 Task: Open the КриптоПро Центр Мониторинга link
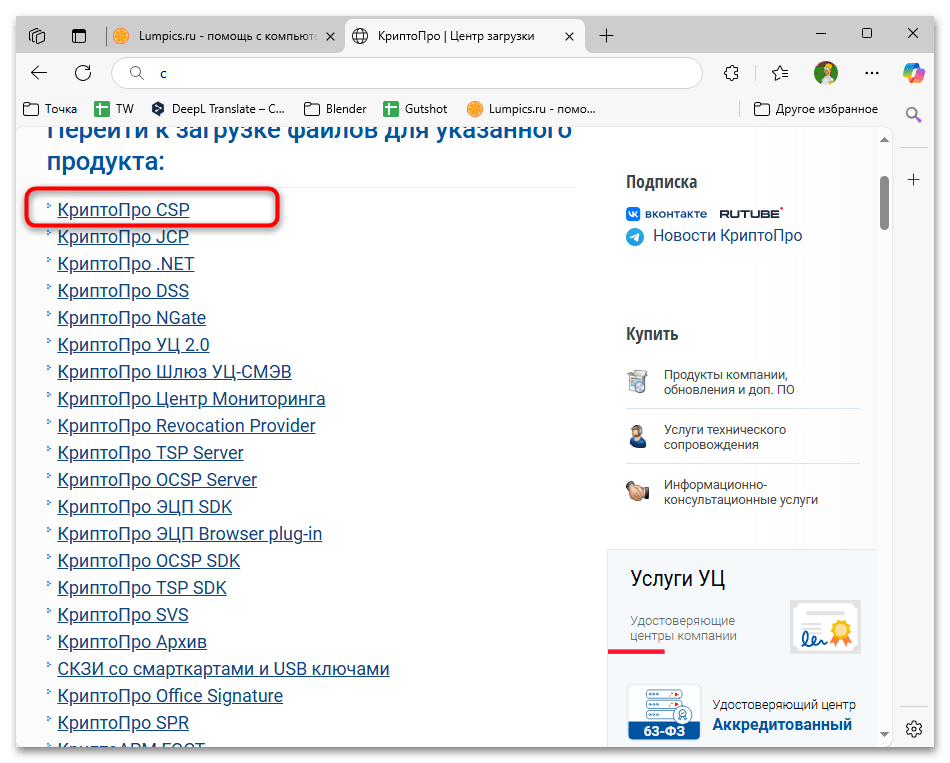click(191, 399)
